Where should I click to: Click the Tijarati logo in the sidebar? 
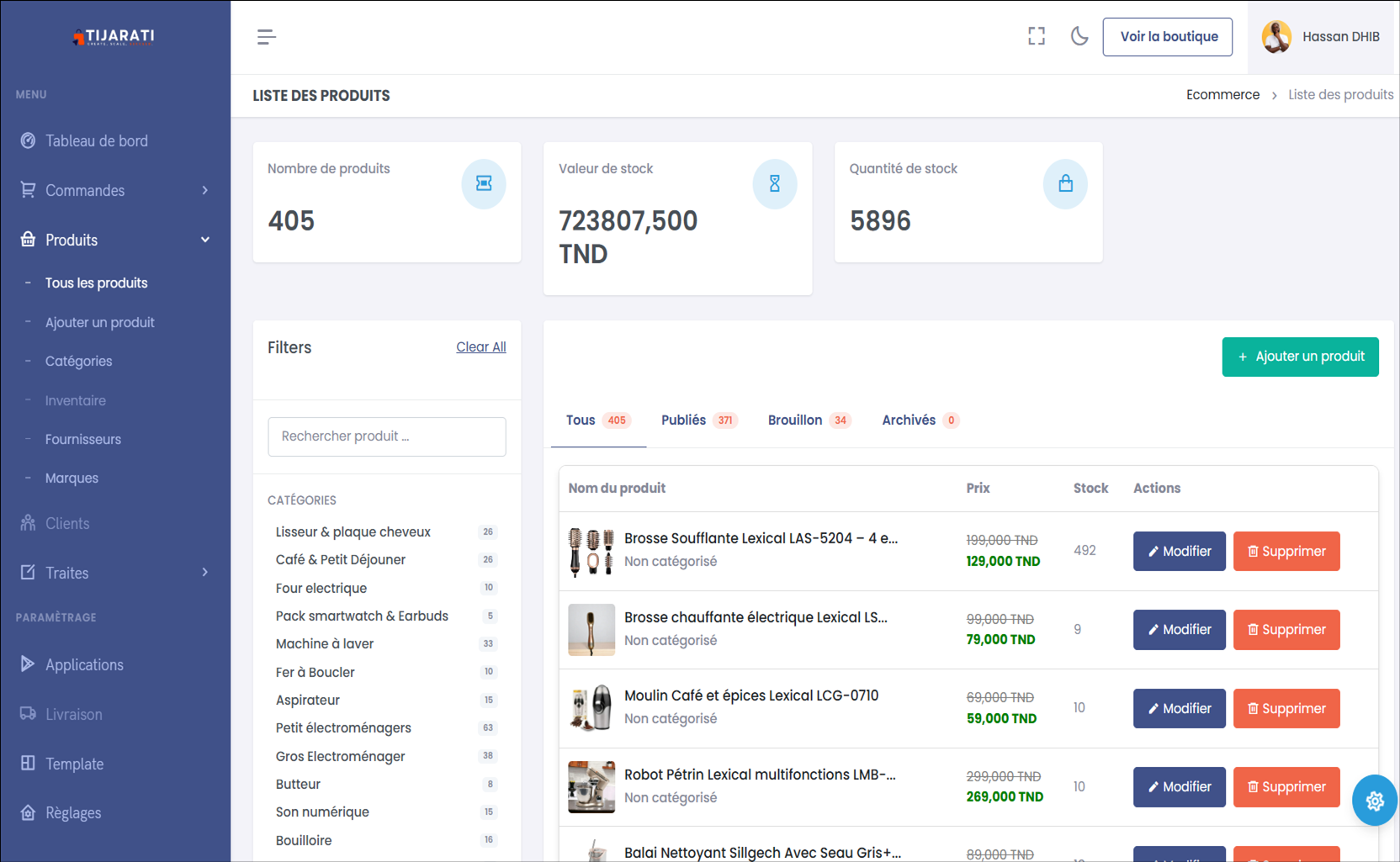pyautogui.click(x=114, y=36)
